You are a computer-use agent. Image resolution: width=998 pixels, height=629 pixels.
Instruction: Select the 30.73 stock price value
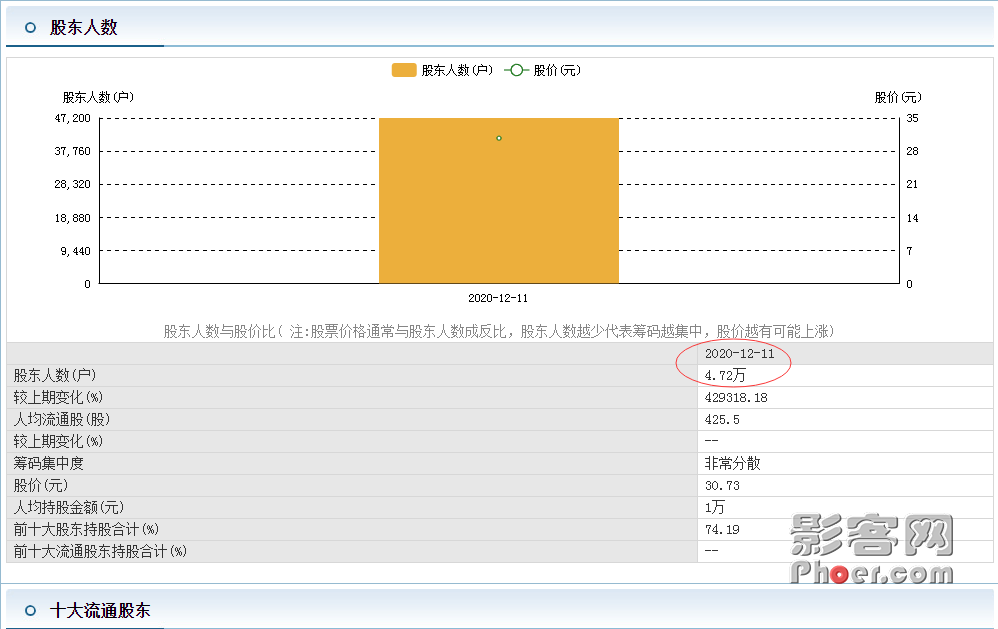[x=722, y=486]
